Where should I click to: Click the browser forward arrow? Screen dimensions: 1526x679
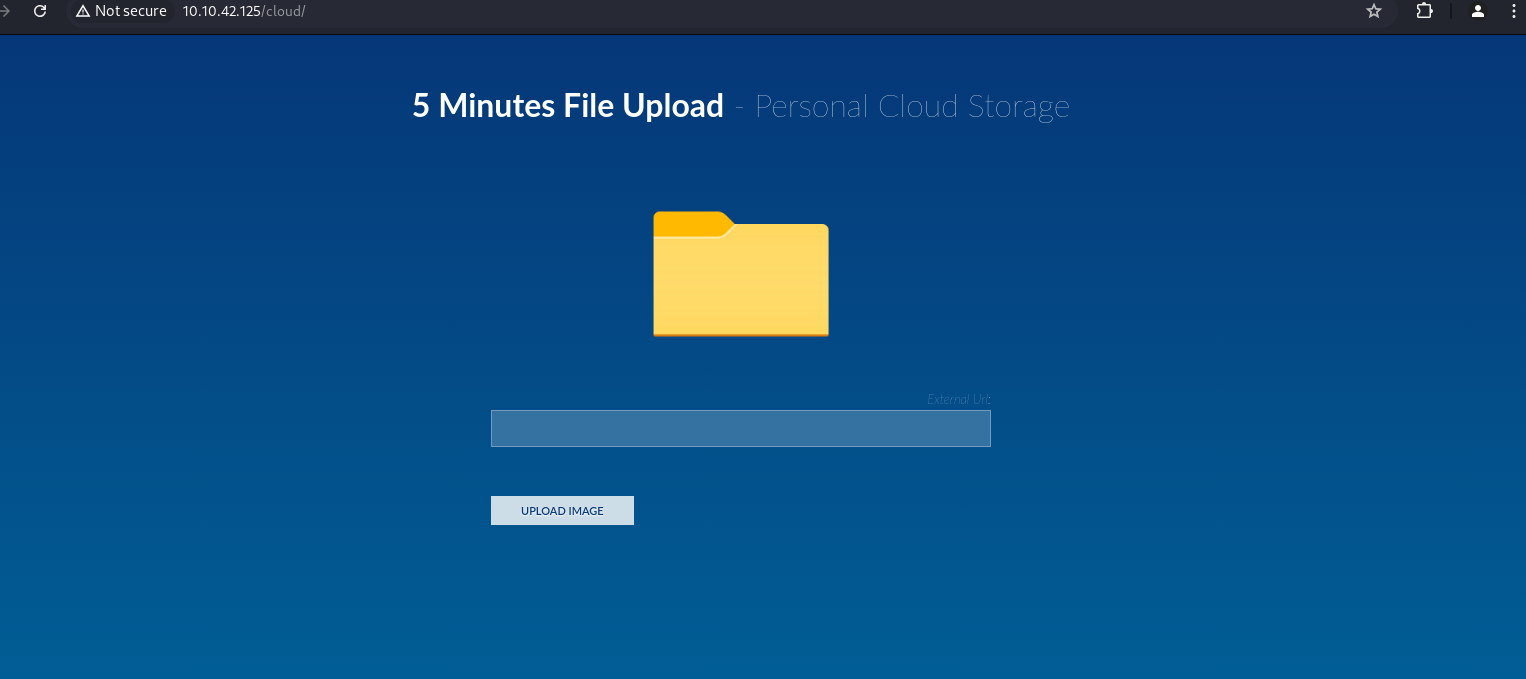pyautogui.click(x=5, y=11)
